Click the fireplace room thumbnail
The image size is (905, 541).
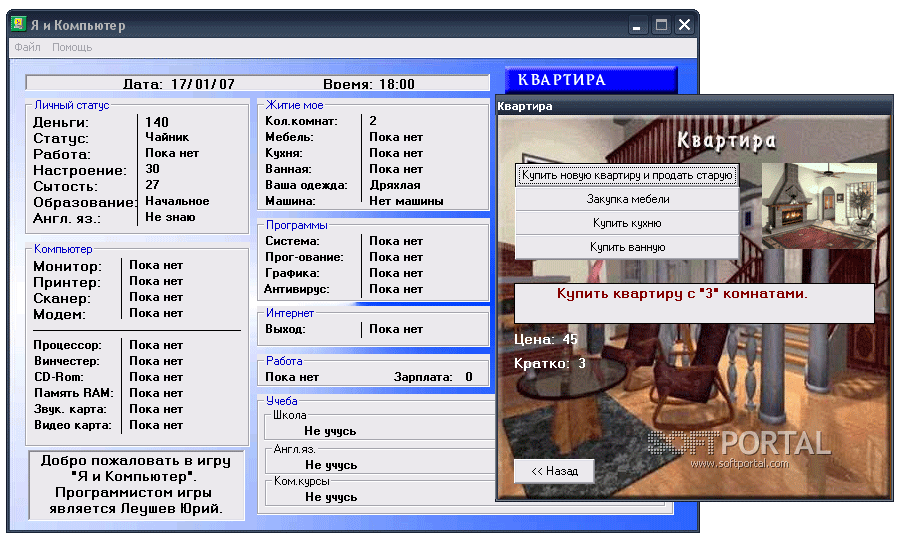pos(818,206)
